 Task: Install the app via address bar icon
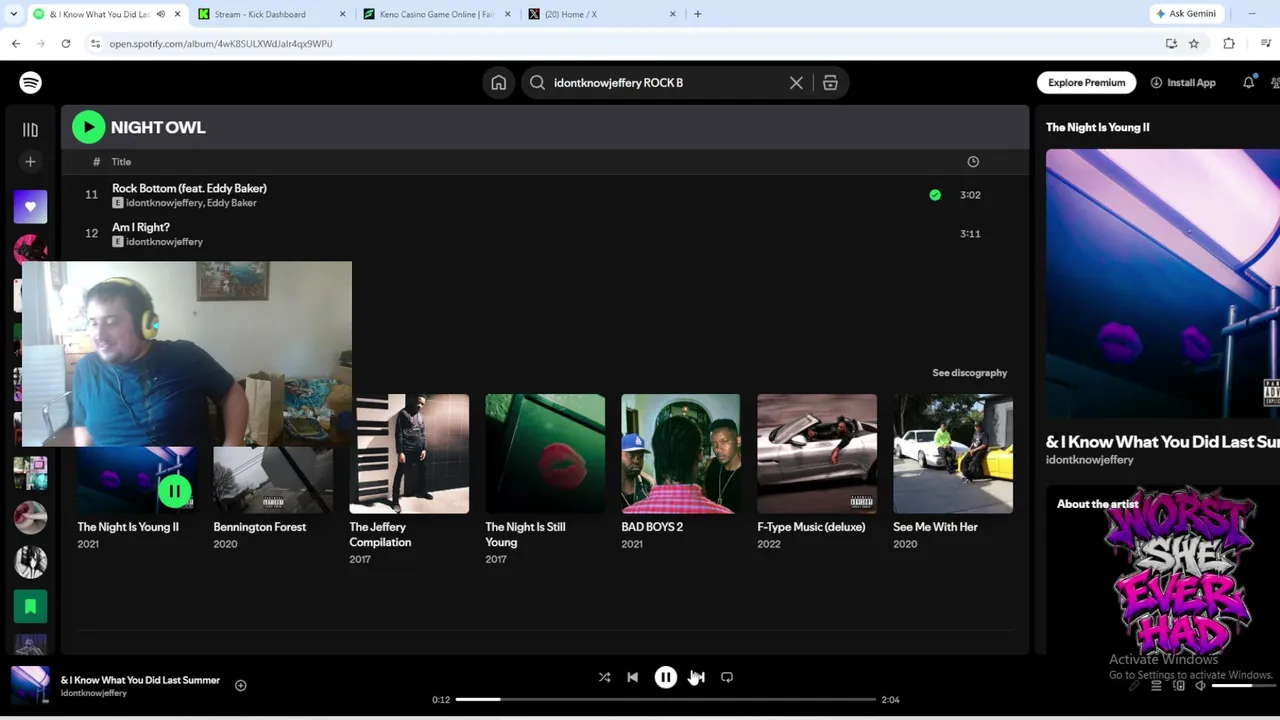[x=1171, y=44]
